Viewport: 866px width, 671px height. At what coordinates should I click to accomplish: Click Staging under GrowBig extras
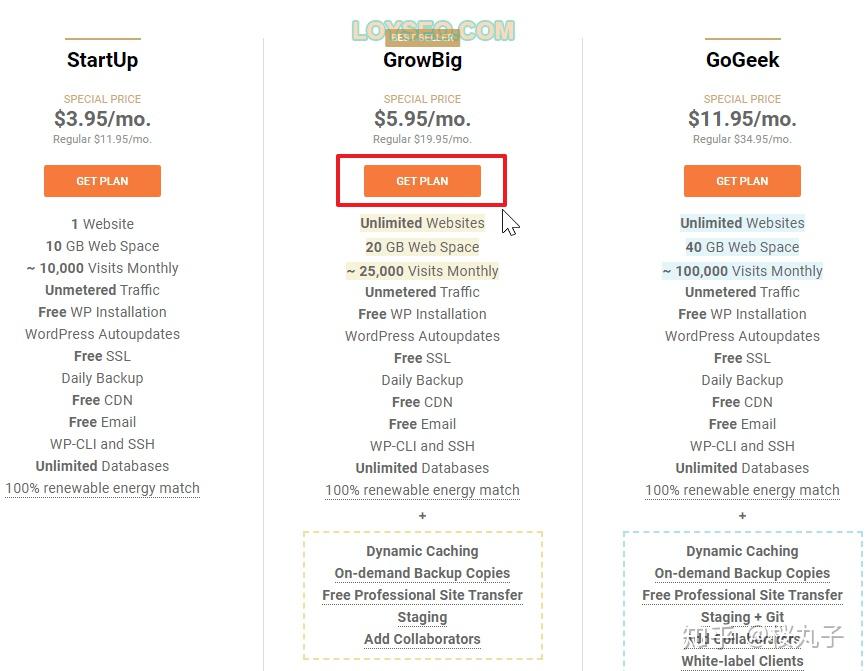pos(422,617)
